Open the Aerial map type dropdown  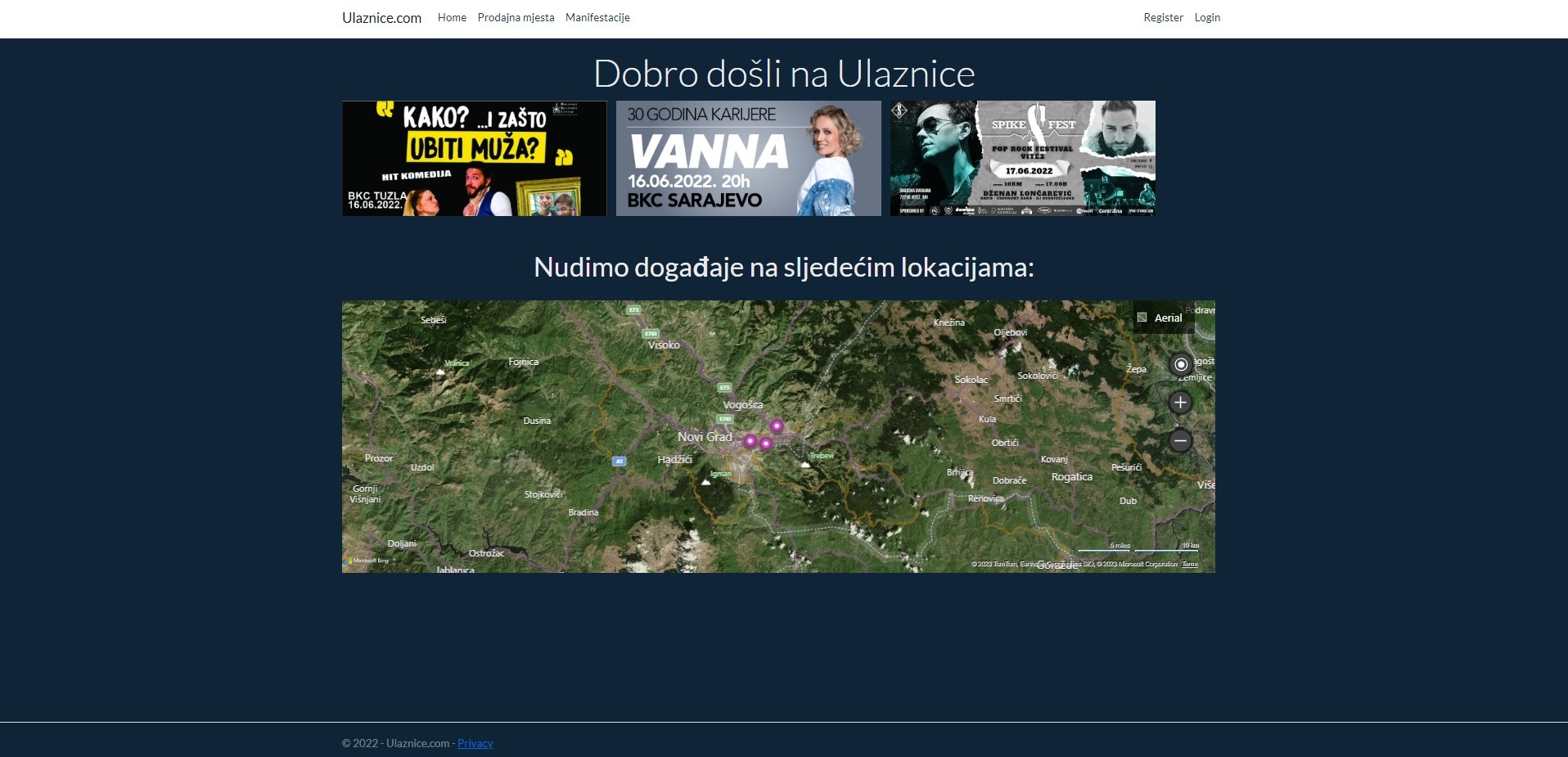(x=1162, y=318)
